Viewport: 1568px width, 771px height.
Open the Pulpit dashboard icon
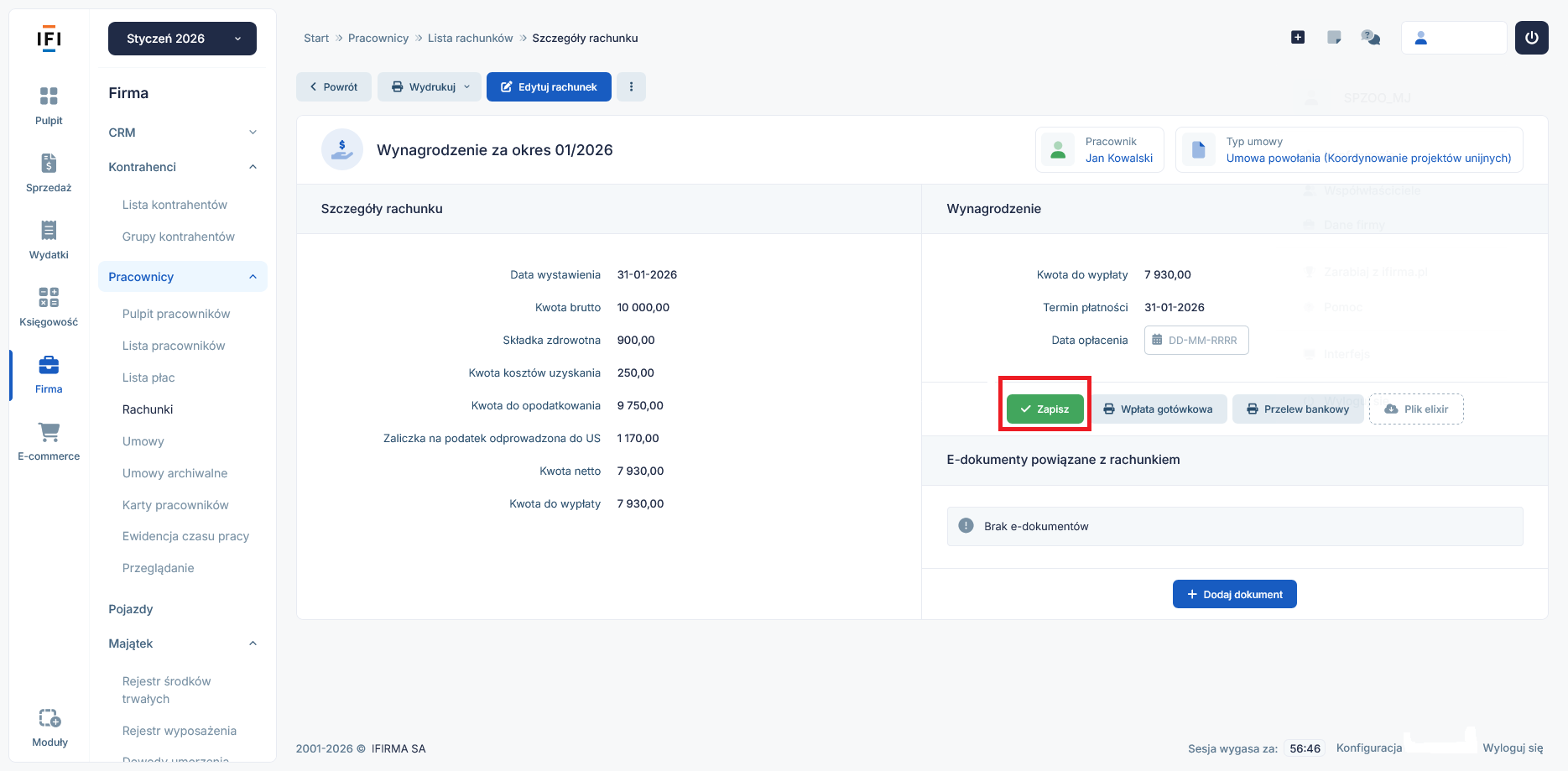point(49,96)
